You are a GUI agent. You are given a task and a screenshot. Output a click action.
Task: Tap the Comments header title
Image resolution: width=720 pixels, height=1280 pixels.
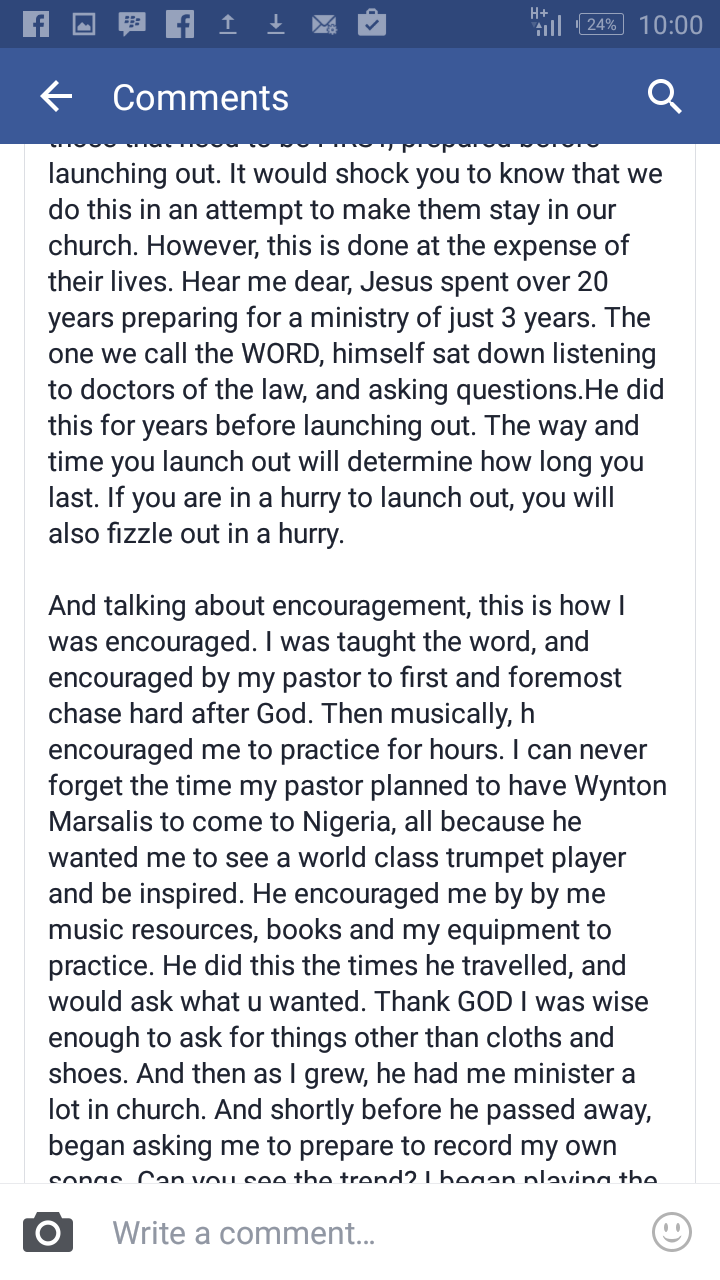(200, 97)
